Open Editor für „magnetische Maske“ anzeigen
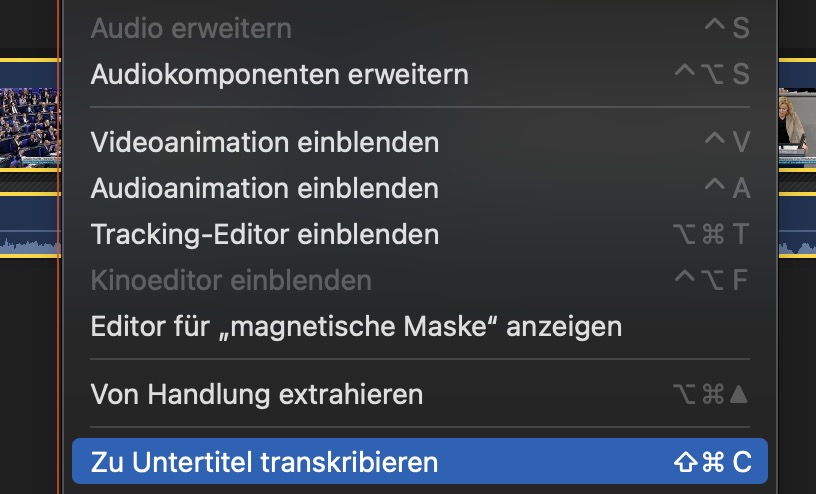 click(x=356, y=326)
